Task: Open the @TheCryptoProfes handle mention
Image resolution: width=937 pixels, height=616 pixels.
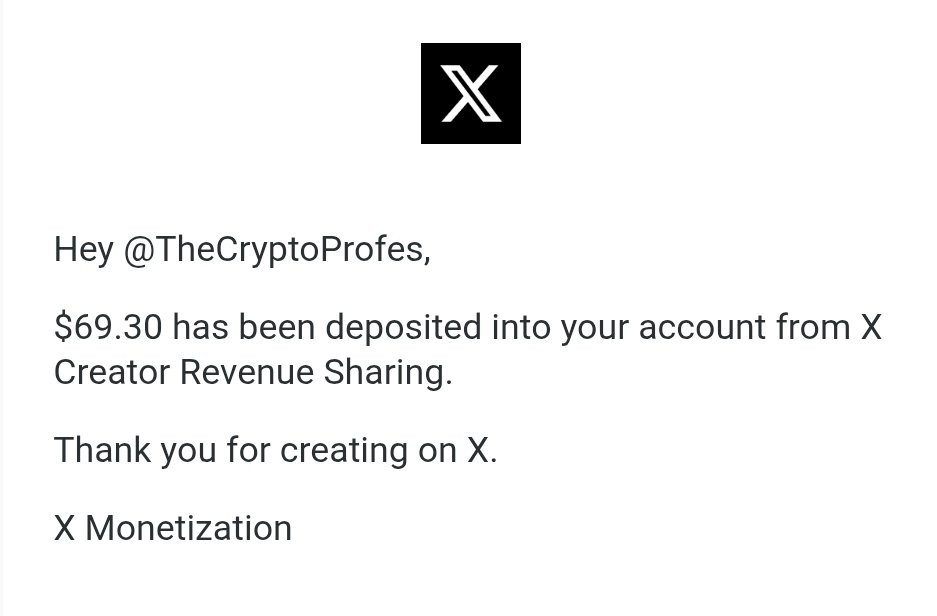Action: point(275,249)
